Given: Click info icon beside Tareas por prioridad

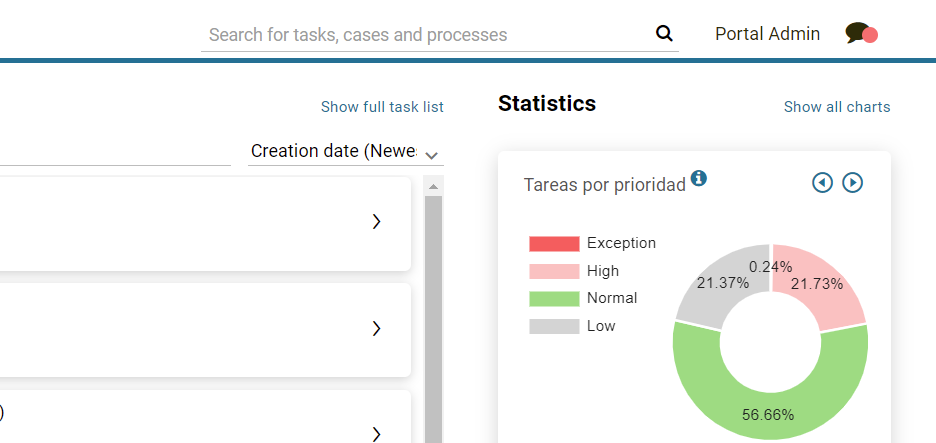Looking at the screenshot, I should tap(699, 178).
